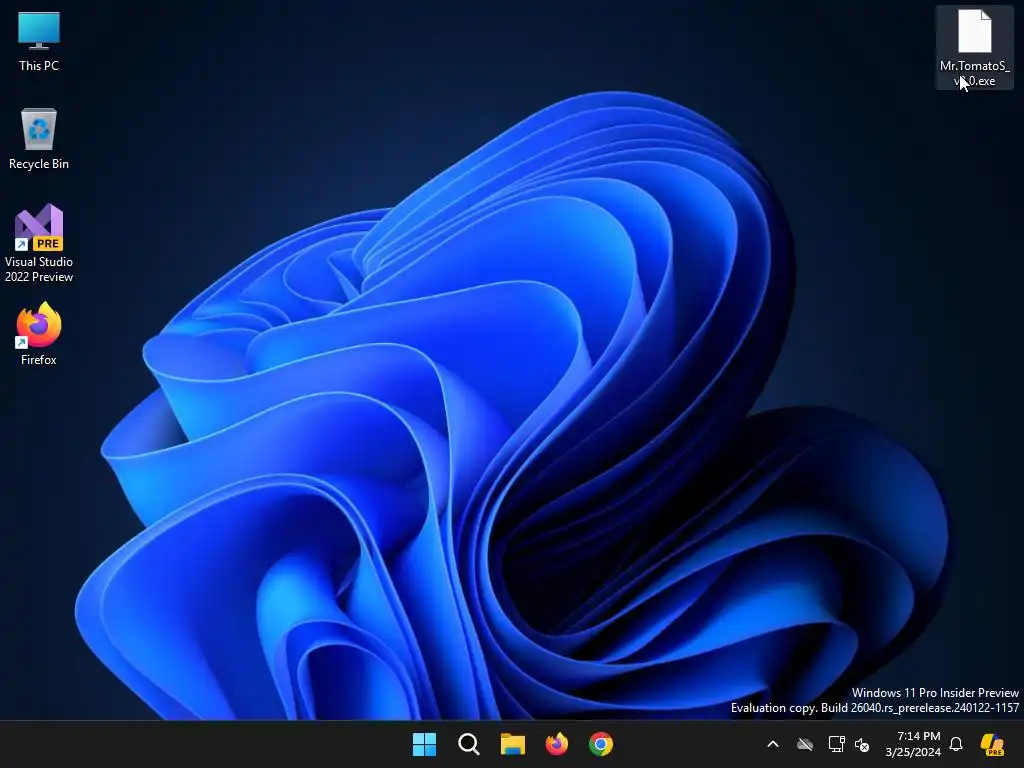Select Visual Studio 2022 Preview shortcut
Viewport: 1024px width, 768px height.
[x=39, y=243]
